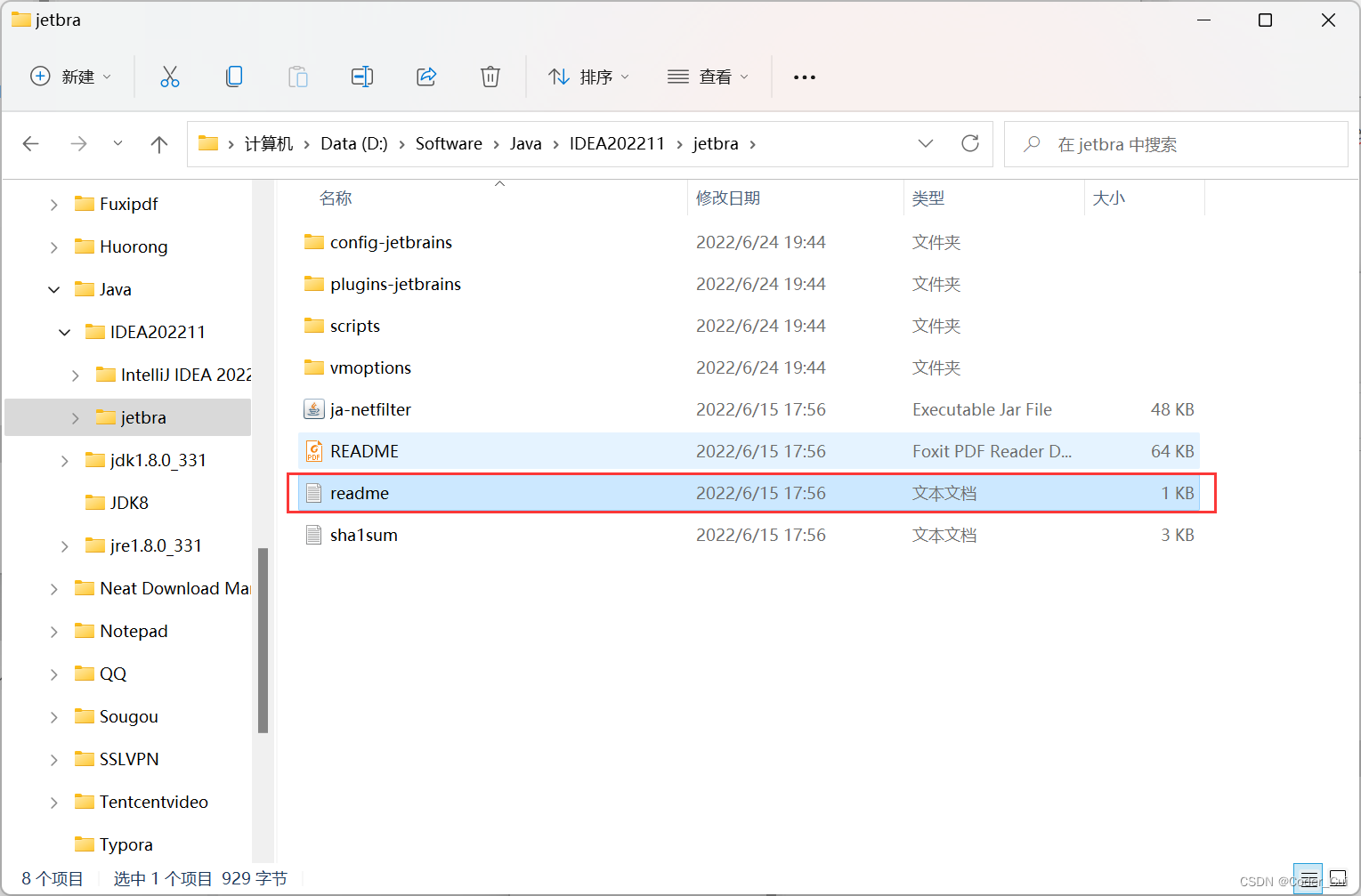Open the 新建 new item menu
1361x896 pixels.
[x=71, y=77]
